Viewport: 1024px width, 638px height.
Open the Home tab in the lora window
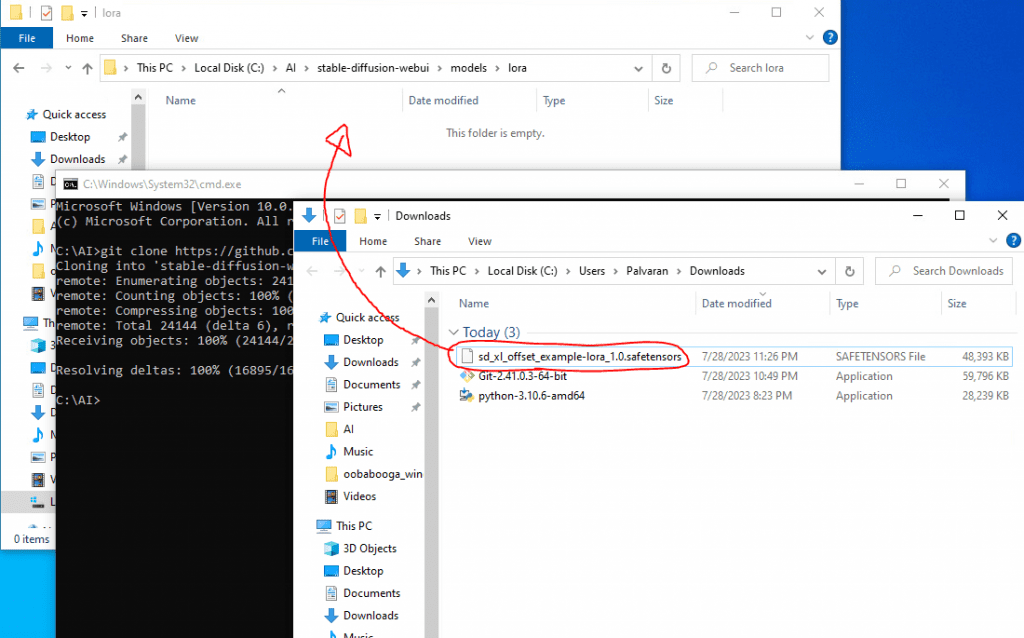pos(80,39)
